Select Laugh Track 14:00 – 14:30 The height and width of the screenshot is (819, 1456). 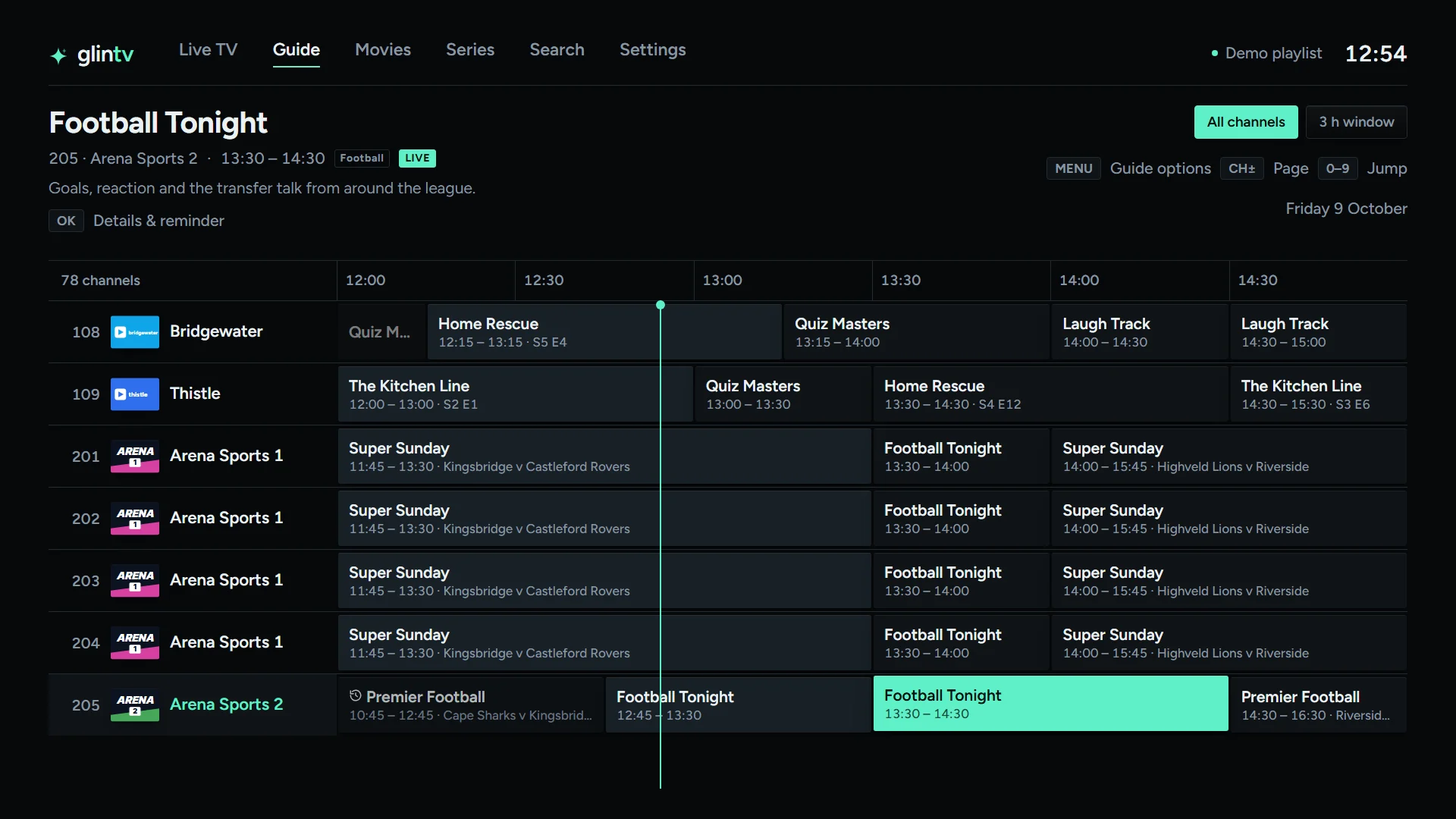(1140, 332)
